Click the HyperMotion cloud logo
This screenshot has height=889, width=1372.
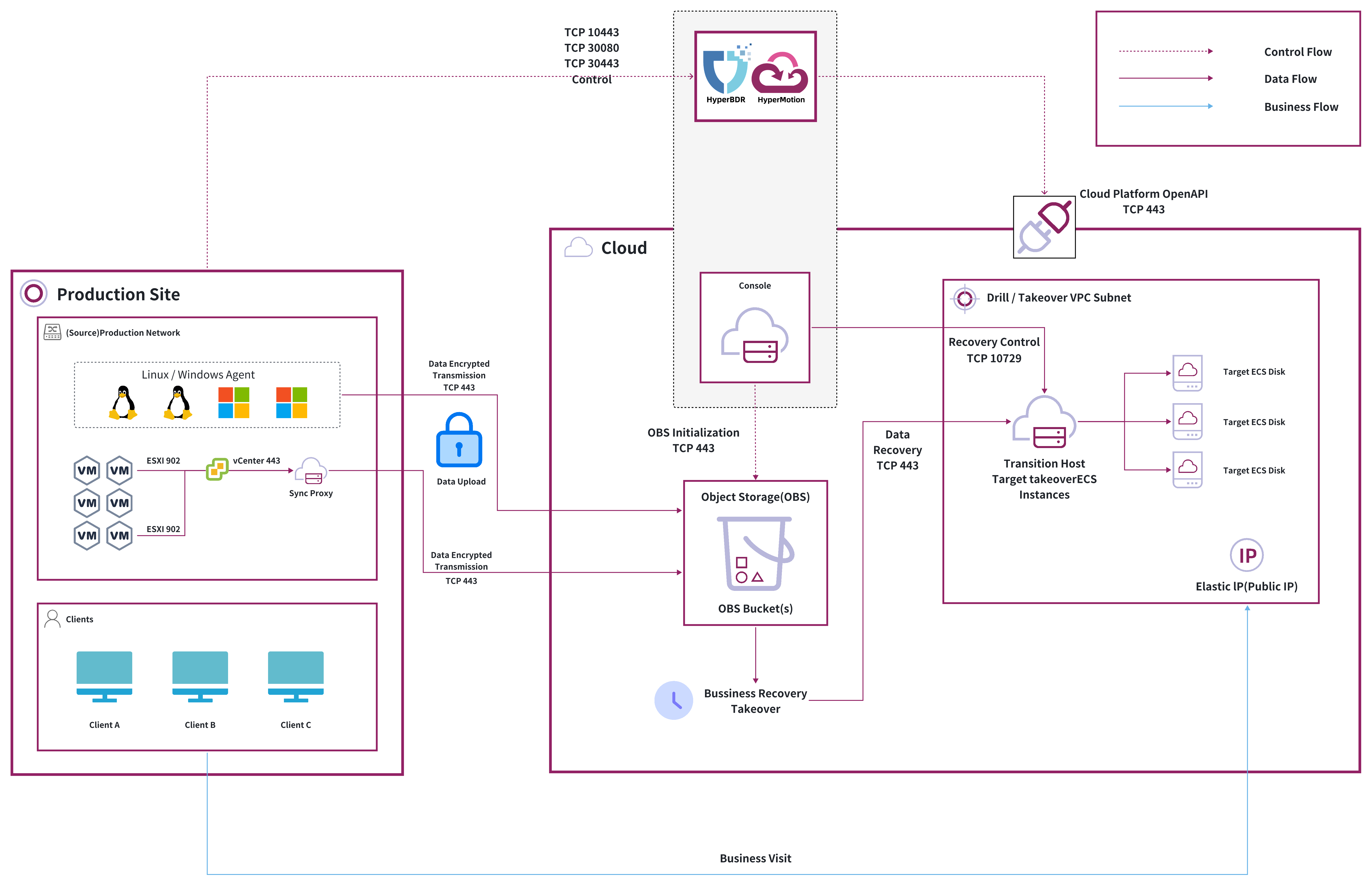780,72
